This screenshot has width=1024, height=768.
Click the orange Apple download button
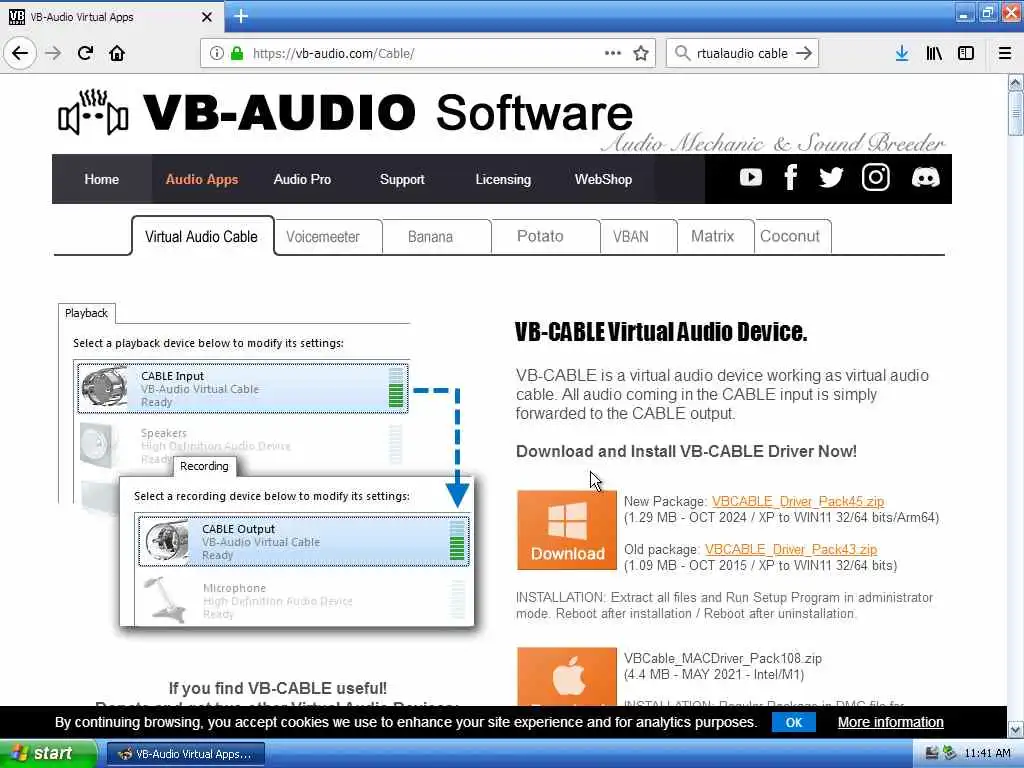[x=567, y=676]
